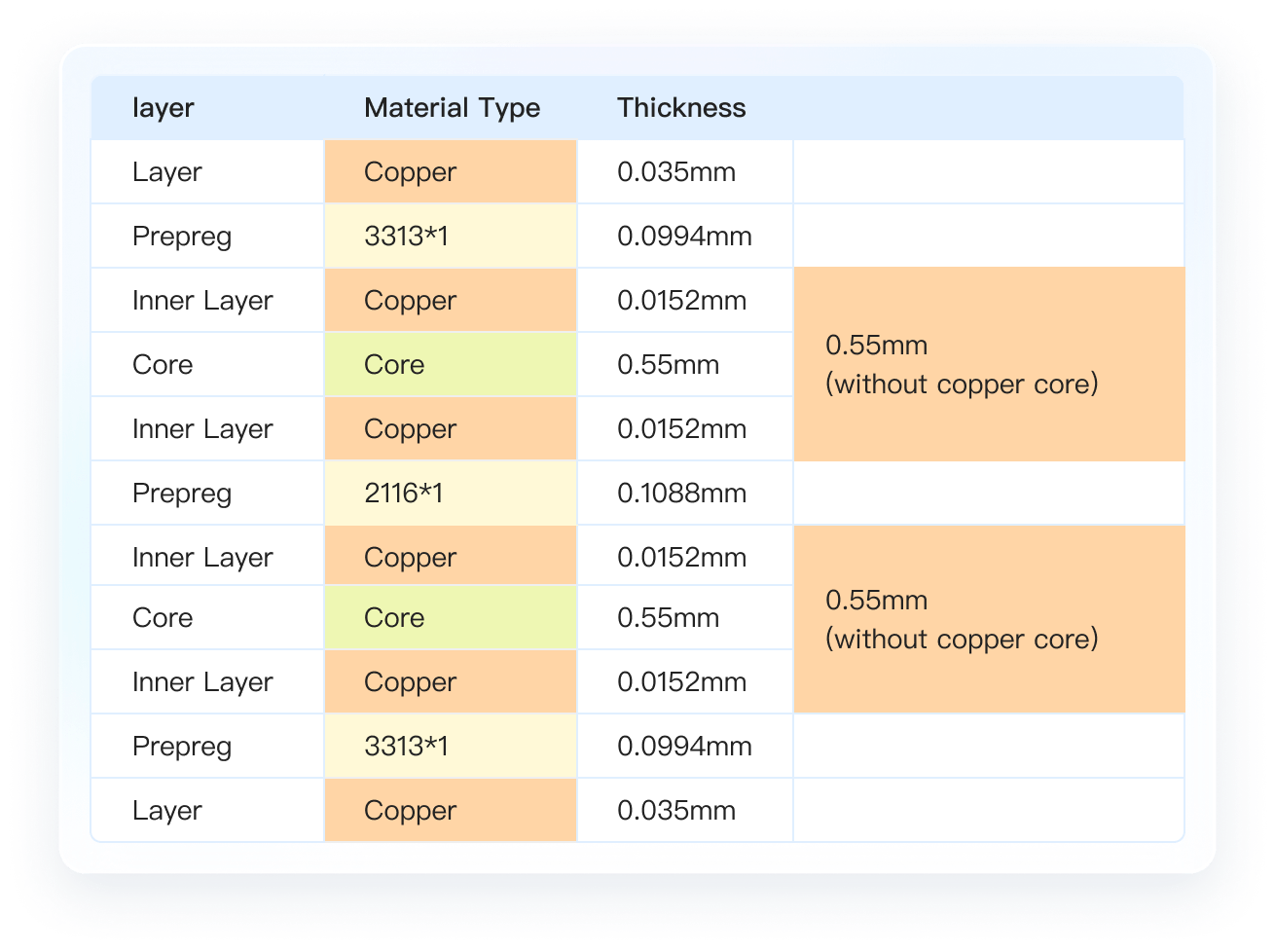Click the "Thickness" column header
Image resolution: width=1275 pixels, height=952 pixels.
pos(681,108)
